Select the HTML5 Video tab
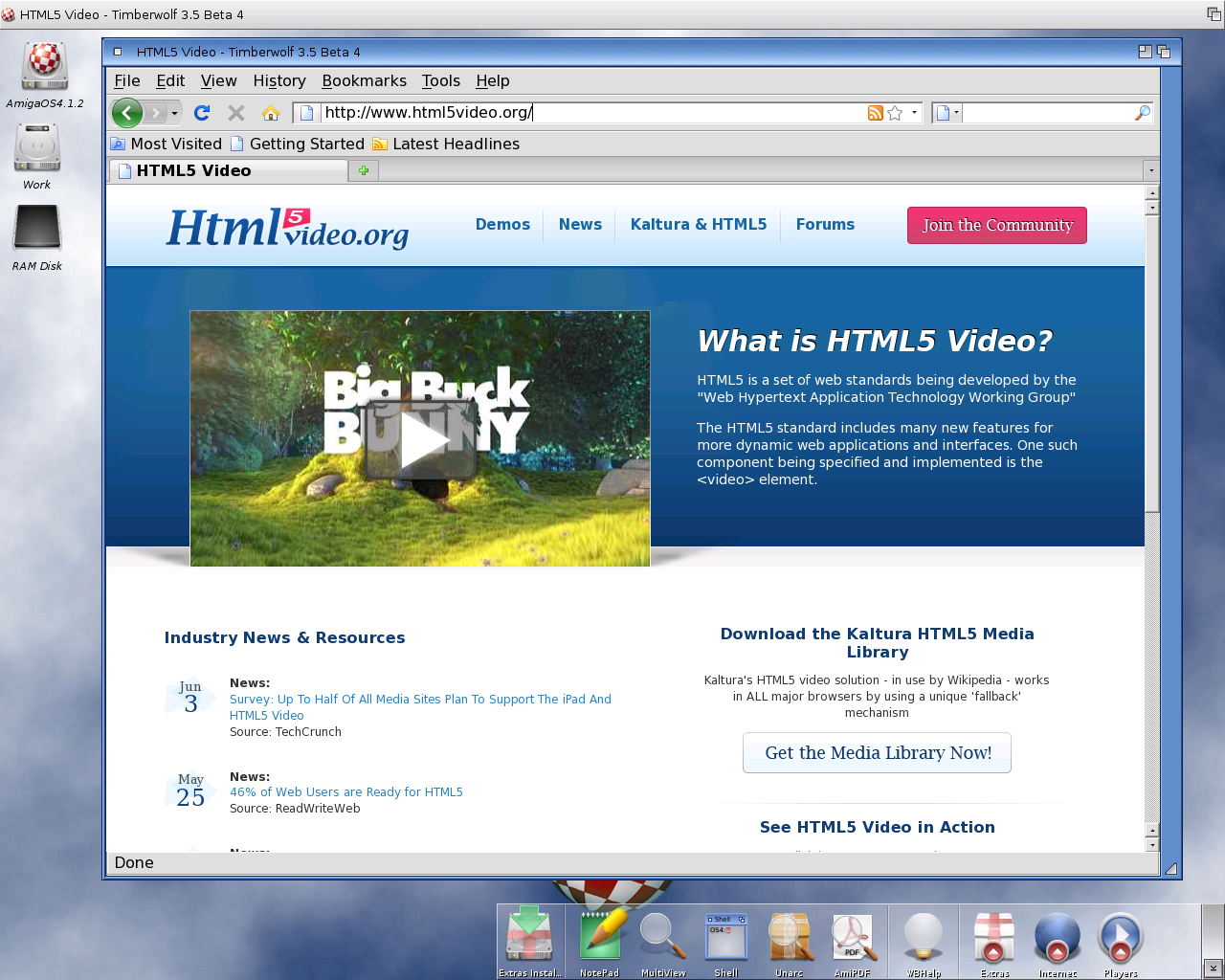 pos(229,170)
